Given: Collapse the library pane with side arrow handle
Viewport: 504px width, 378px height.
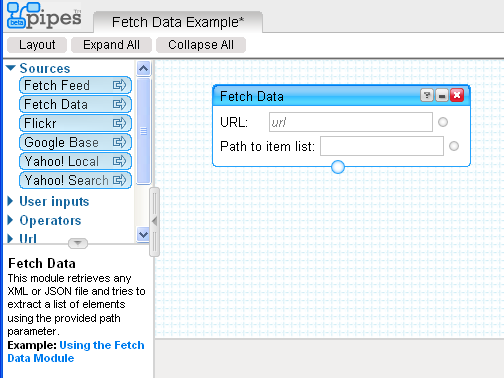Looking at the screenshot, I should click(154, 221).
